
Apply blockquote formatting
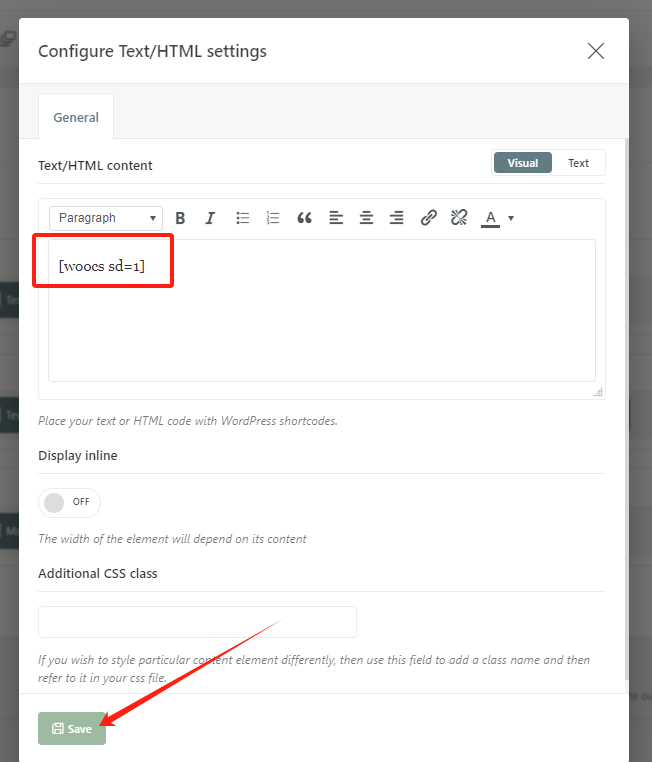coord(304,218)
